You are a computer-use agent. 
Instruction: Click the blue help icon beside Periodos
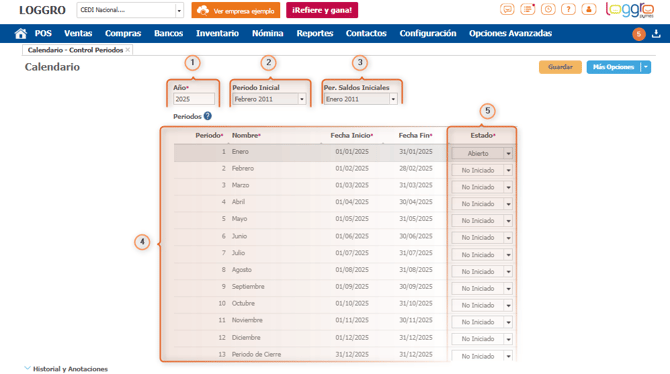coord(208,116)
